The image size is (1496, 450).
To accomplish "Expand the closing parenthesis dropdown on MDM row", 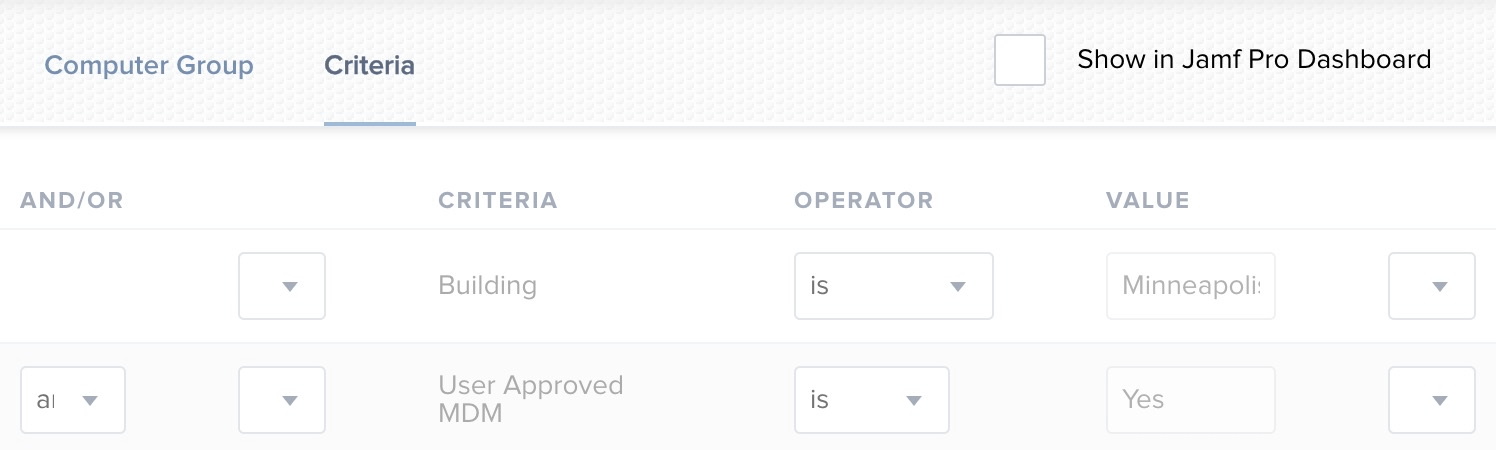I will [1431, 400].
